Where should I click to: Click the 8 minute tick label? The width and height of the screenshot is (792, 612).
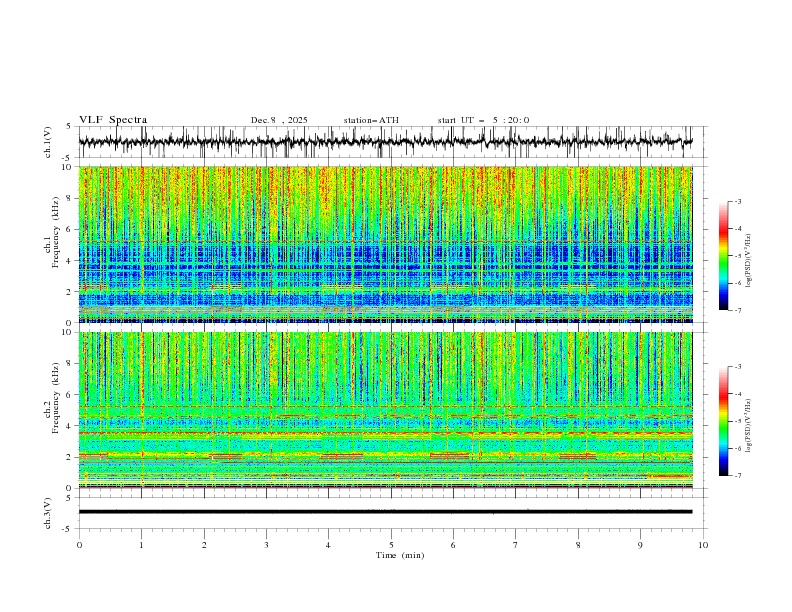pos(578,545)
